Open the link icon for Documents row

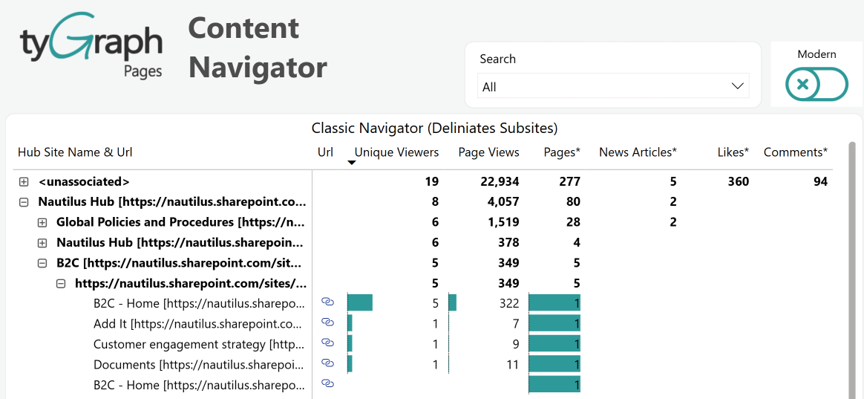[x=328, y=363]
